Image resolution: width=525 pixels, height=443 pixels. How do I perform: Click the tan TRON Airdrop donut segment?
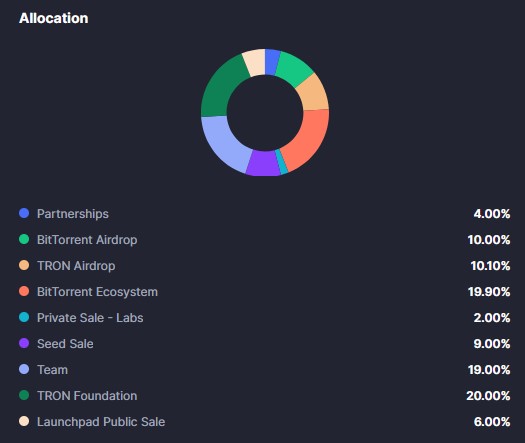coord(313,93)
